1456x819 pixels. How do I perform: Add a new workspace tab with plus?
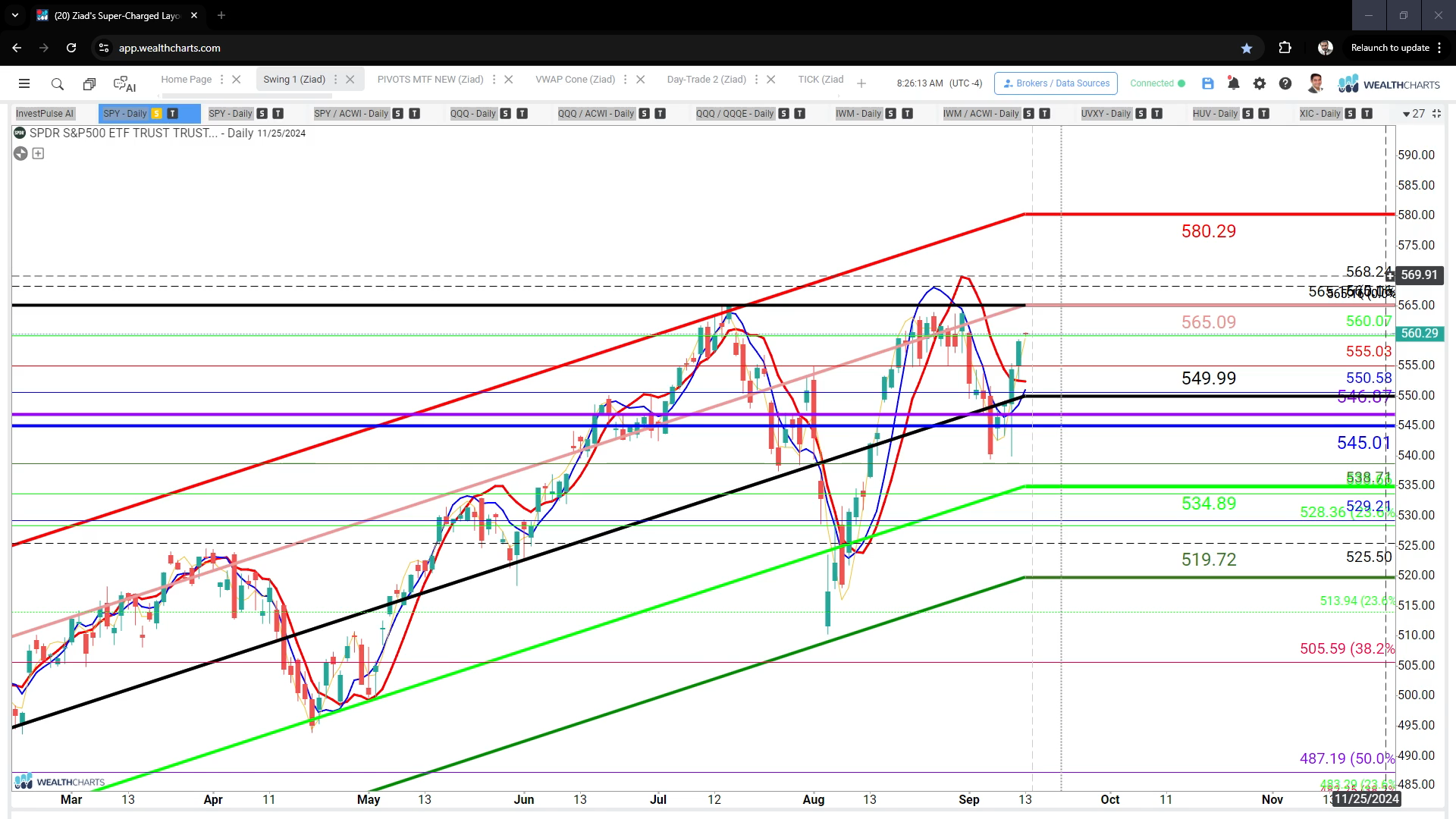(861, 83)
